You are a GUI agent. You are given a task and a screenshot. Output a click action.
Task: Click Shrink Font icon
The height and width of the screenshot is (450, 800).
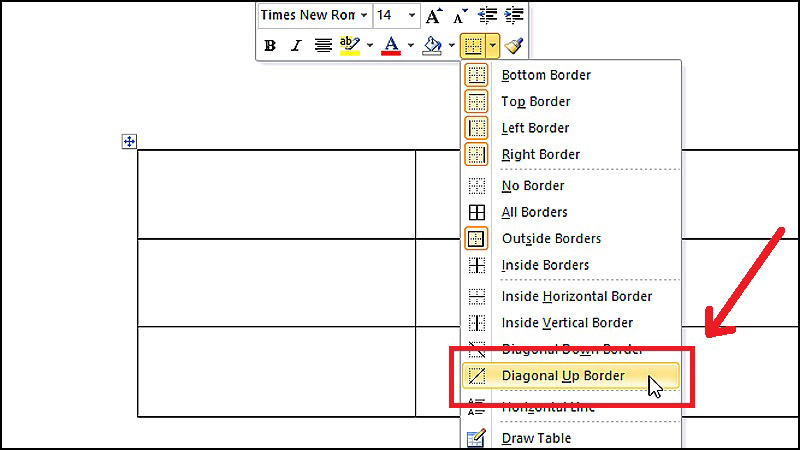click(460, 16)
